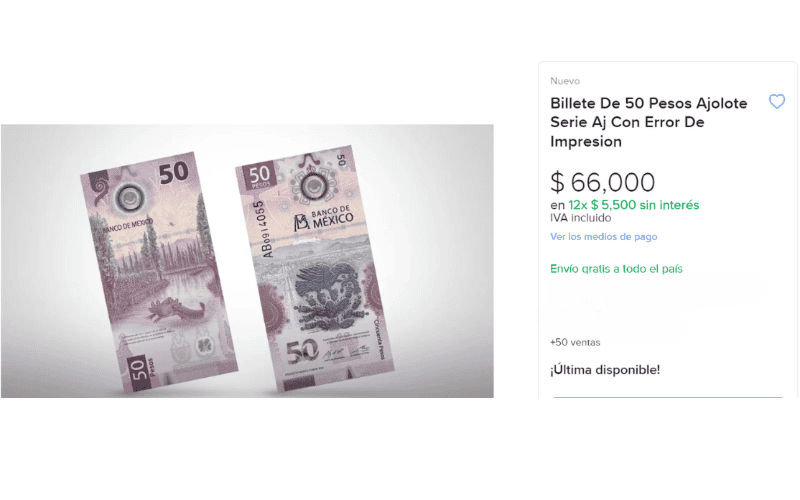This screenshot has height=500, width=800.
Task: Click the ¡Última disponible! stock notice
Action: point(605,370)
